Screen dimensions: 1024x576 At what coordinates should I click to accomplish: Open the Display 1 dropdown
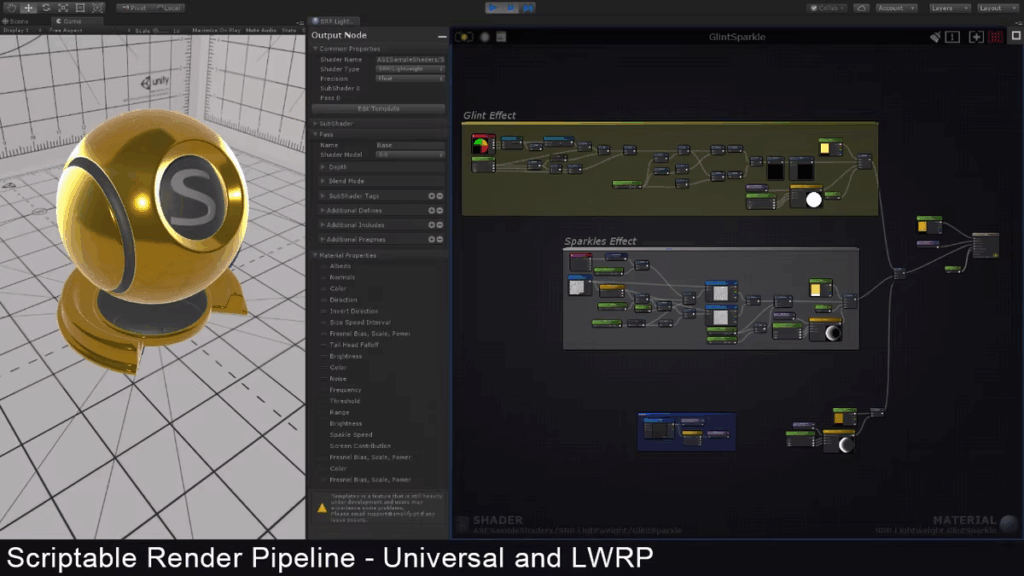[x=20, y=30]
